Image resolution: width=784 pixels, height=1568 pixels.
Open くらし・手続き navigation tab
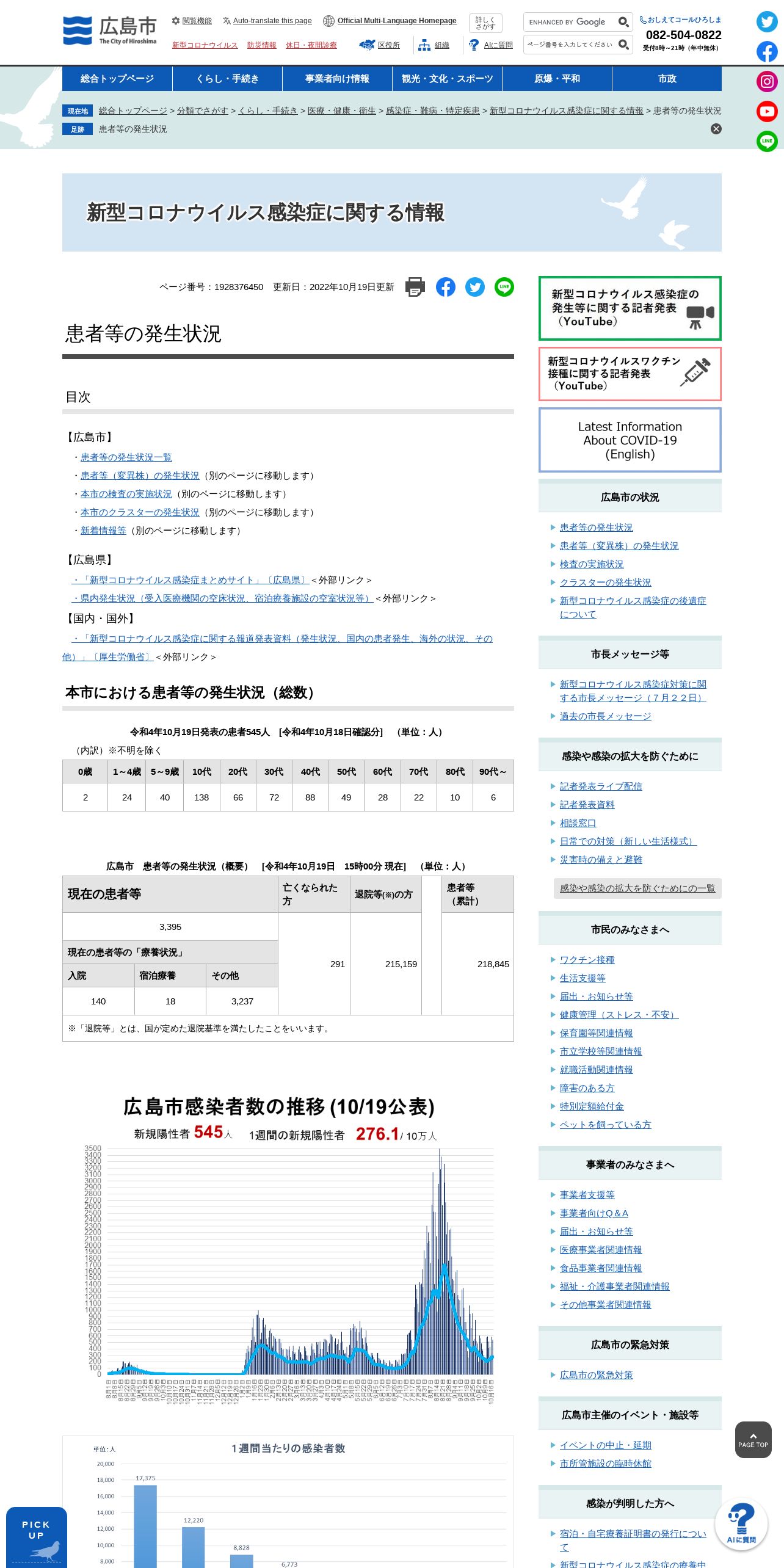pos(227,79)
